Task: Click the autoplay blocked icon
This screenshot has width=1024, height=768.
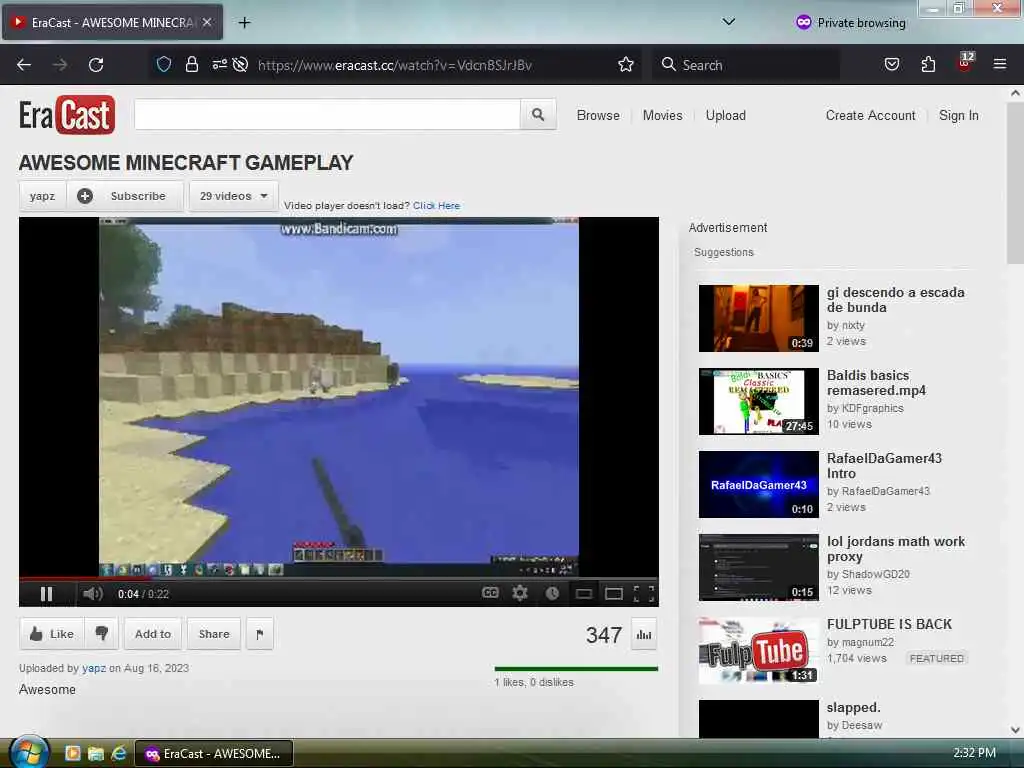Action: pyautogui.click(x=240, y=64)
